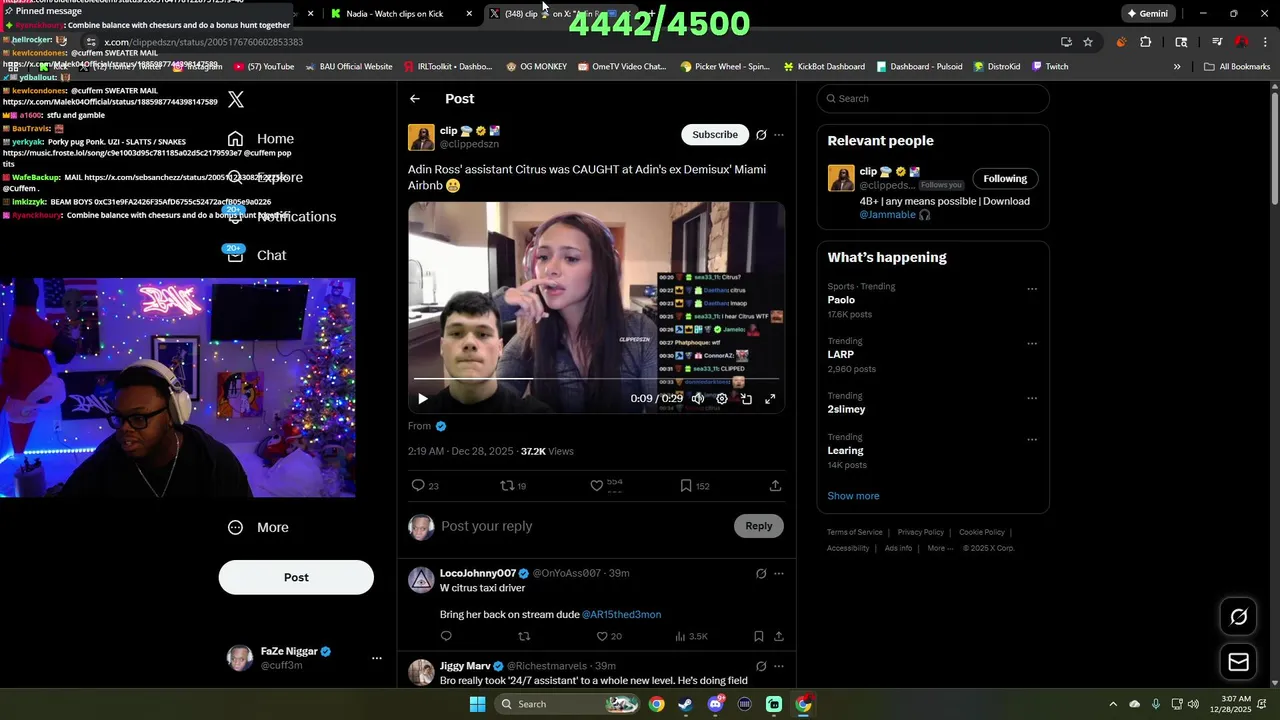The image size is (1280, 720).
Task: Show more trending topics
Action: 853,496
